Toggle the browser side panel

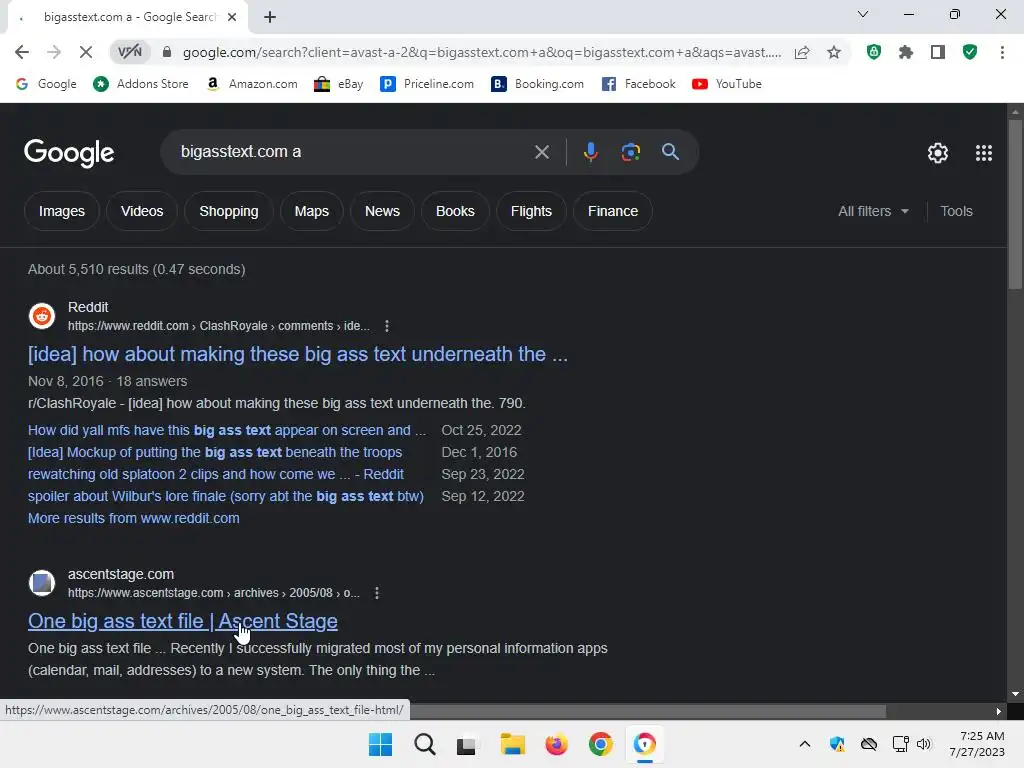point(938,52)
